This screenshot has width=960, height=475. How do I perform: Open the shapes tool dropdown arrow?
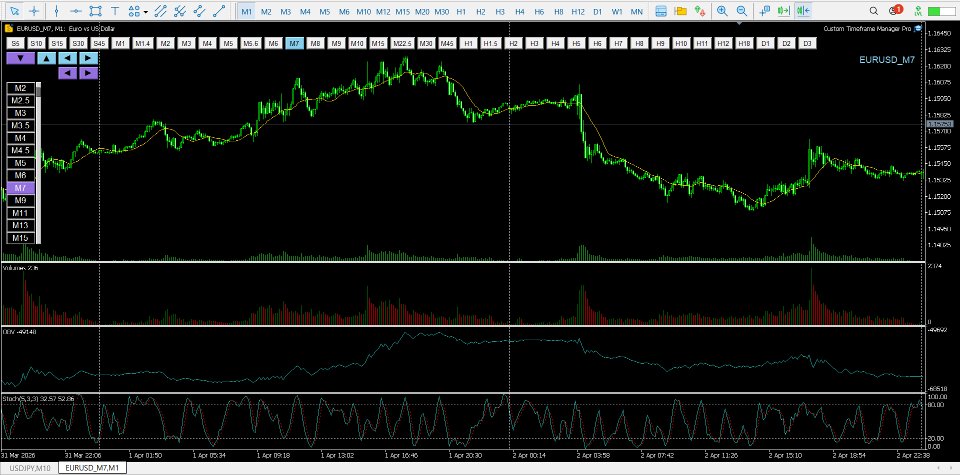146,11
